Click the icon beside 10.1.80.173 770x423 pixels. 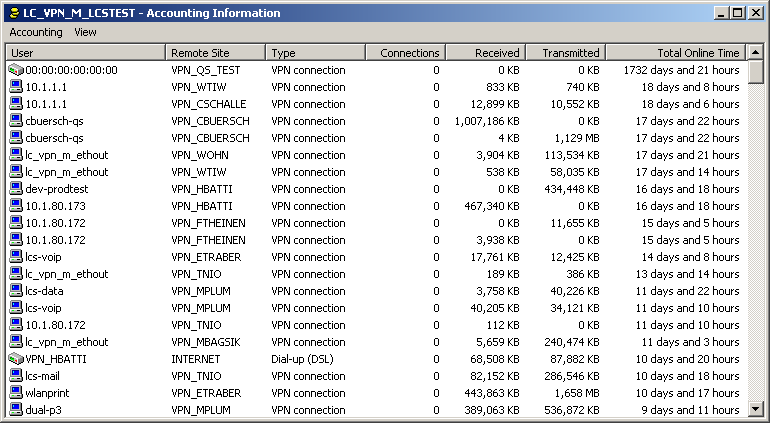[15, 206]
